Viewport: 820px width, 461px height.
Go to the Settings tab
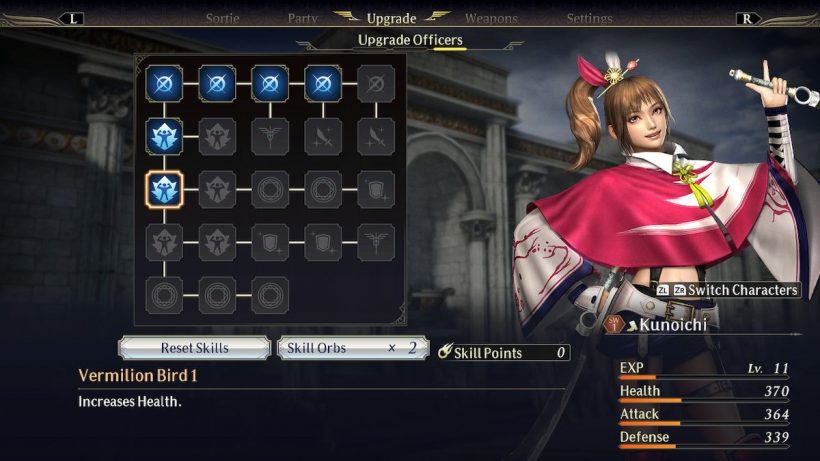coord(589,19)
